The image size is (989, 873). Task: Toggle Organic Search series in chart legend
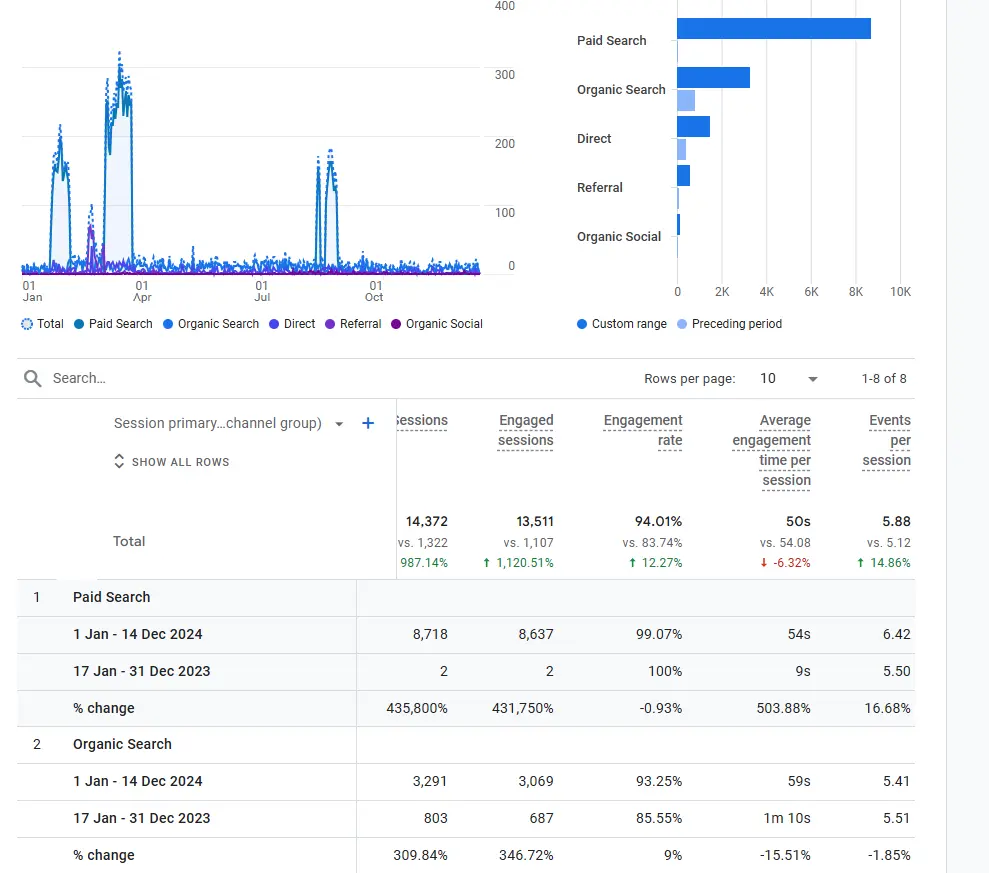pyautogui.click(x=168, y=324)
